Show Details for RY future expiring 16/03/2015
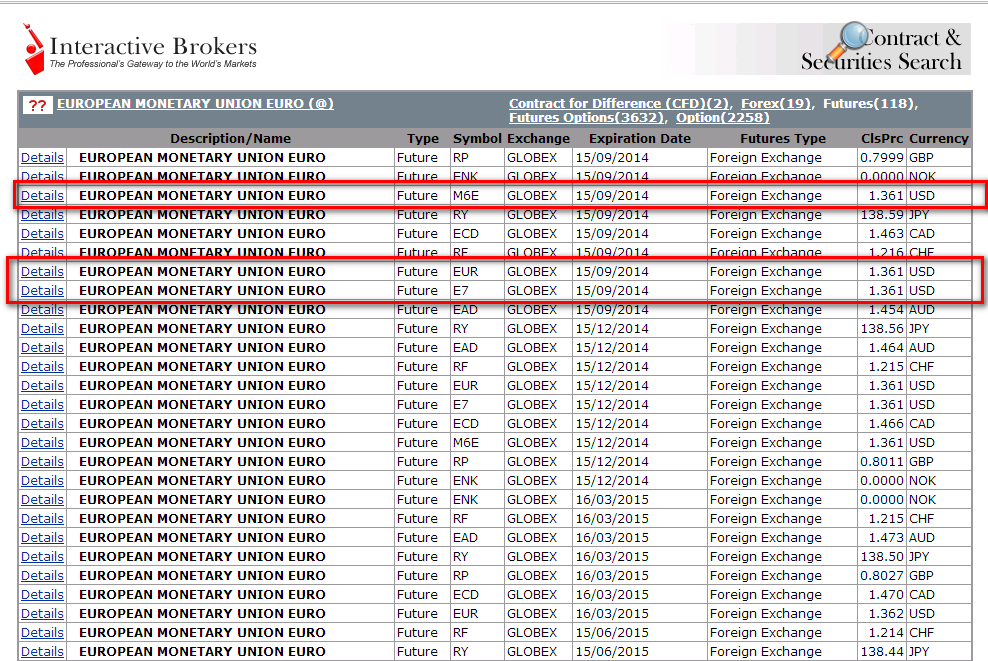 42,556
